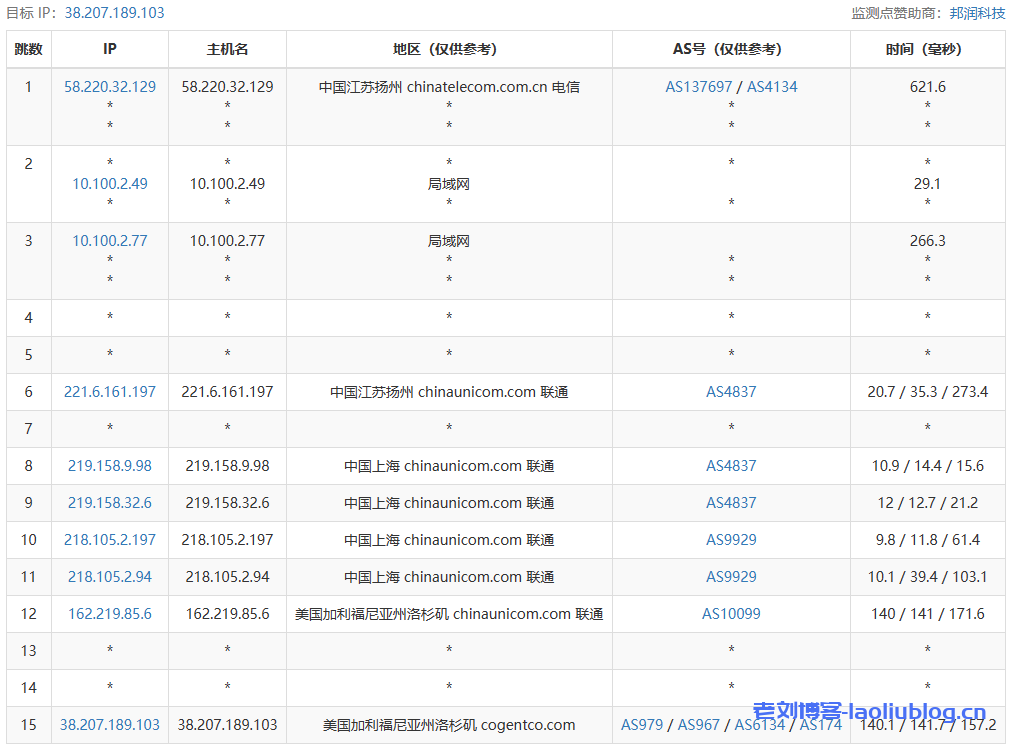
Task: Click the AS号（仅供参考） column header
Action: coord(731,49)
